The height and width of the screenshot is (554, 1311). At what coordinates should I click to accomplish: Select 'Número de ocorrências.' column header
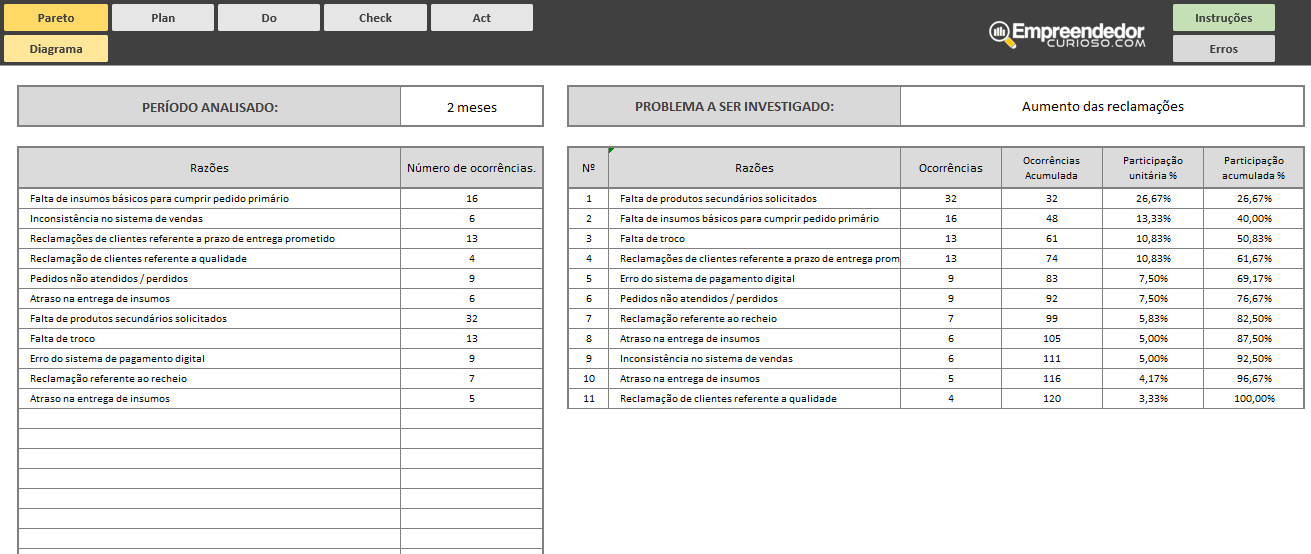[x=472, y=168]
